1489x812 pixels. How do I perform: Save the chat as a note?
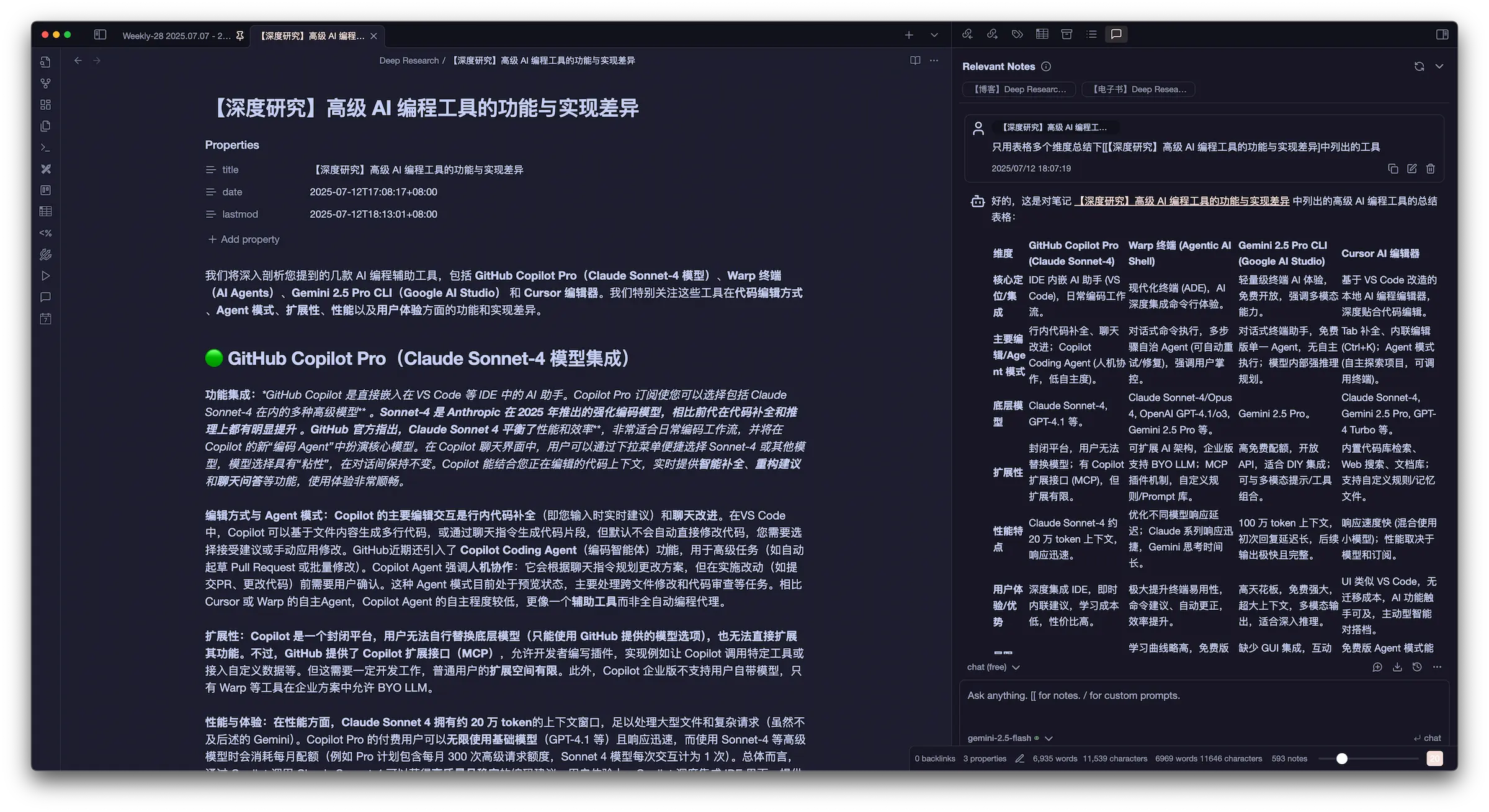(1397, 667)
